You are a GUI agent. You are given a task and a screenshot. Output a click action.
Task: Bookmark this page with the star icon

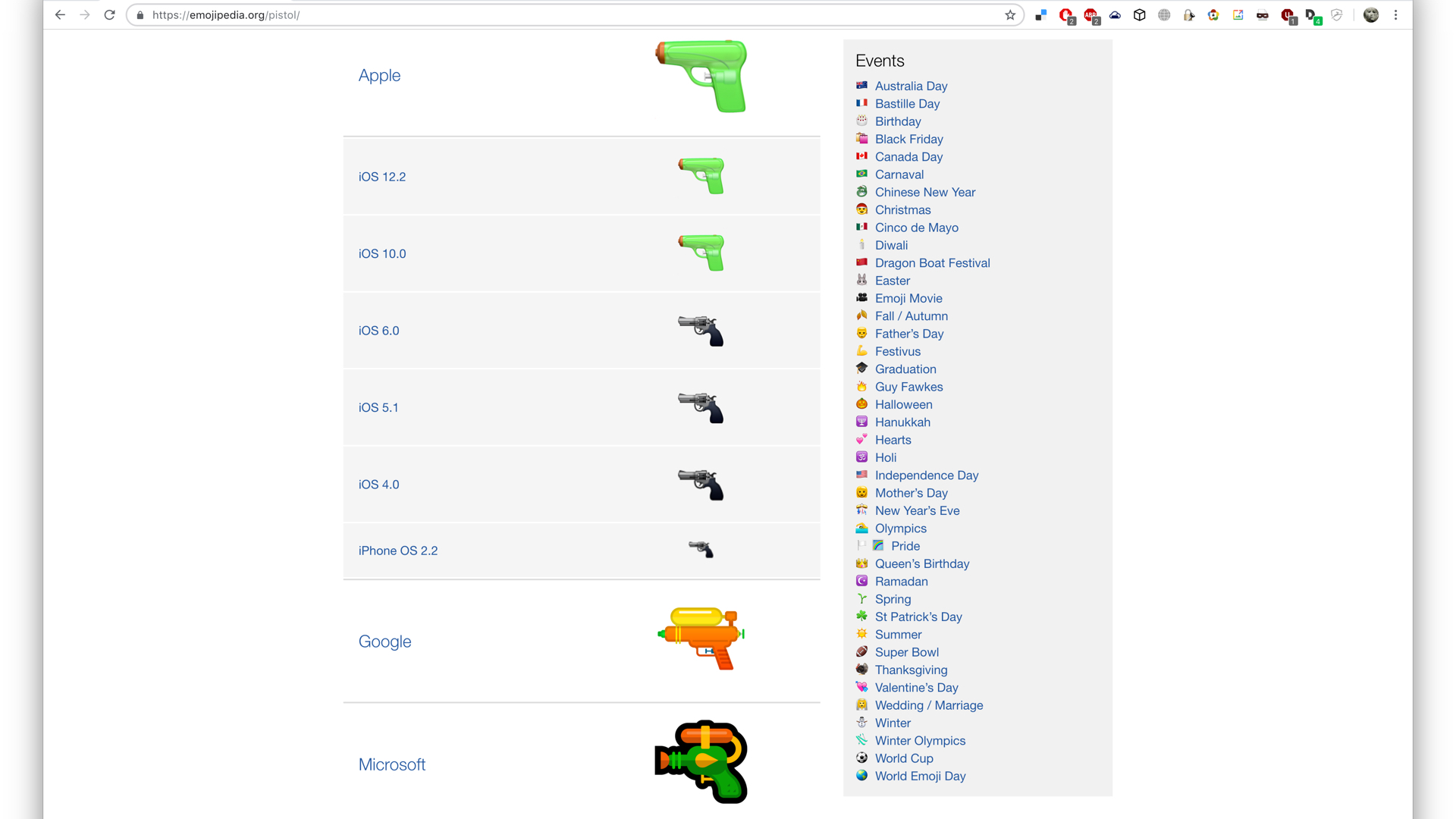1010,14
